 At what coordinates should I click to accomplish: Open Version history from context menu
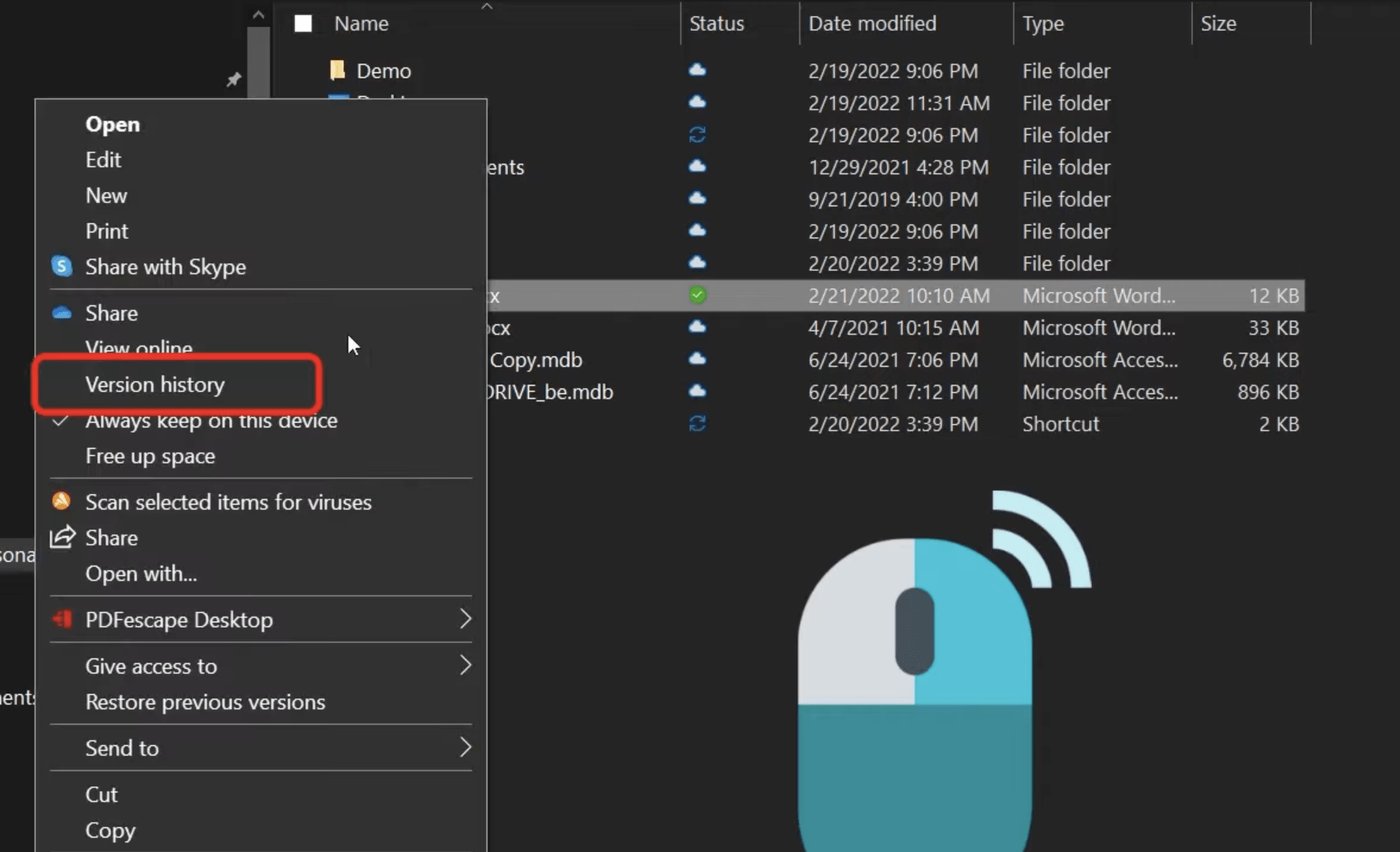[155, 384]
